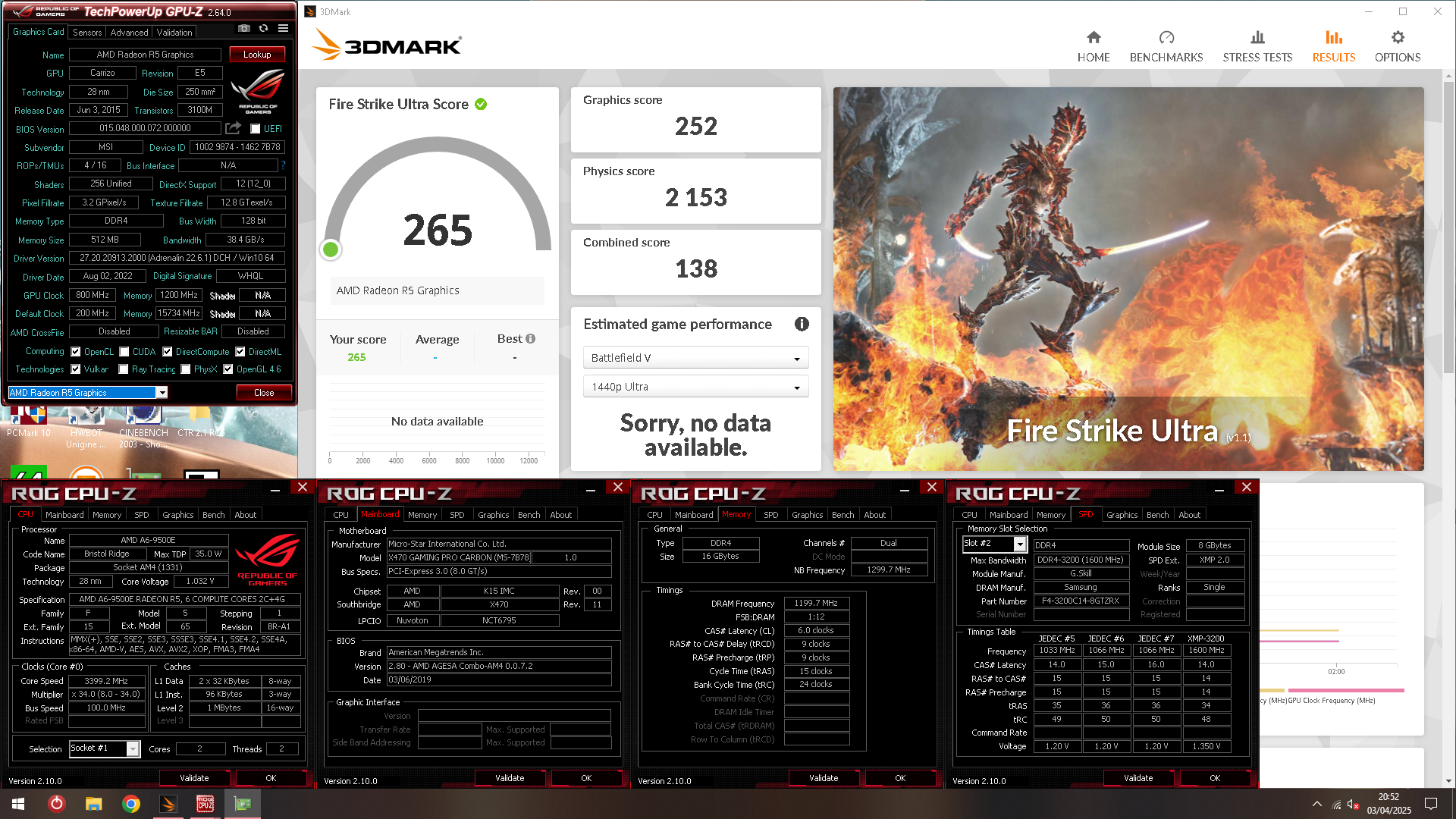The width and height of the screenshot is (1456, 819).
Task: Open notification center icon
Action: coord(1431,804)
